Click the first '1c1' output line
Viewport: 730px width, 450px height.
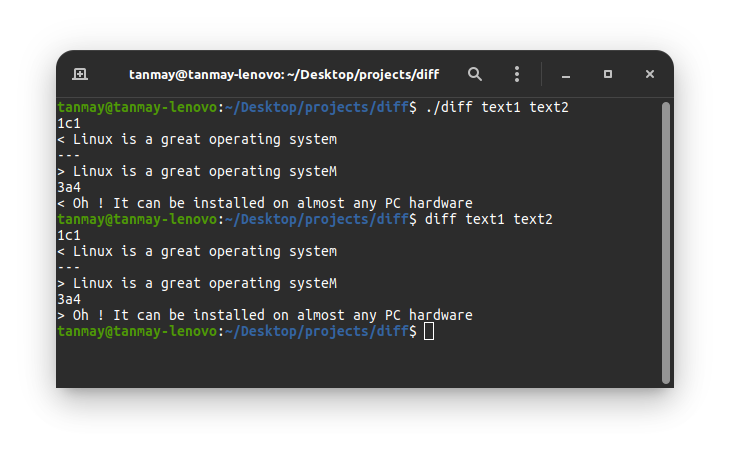coord(69,123)
